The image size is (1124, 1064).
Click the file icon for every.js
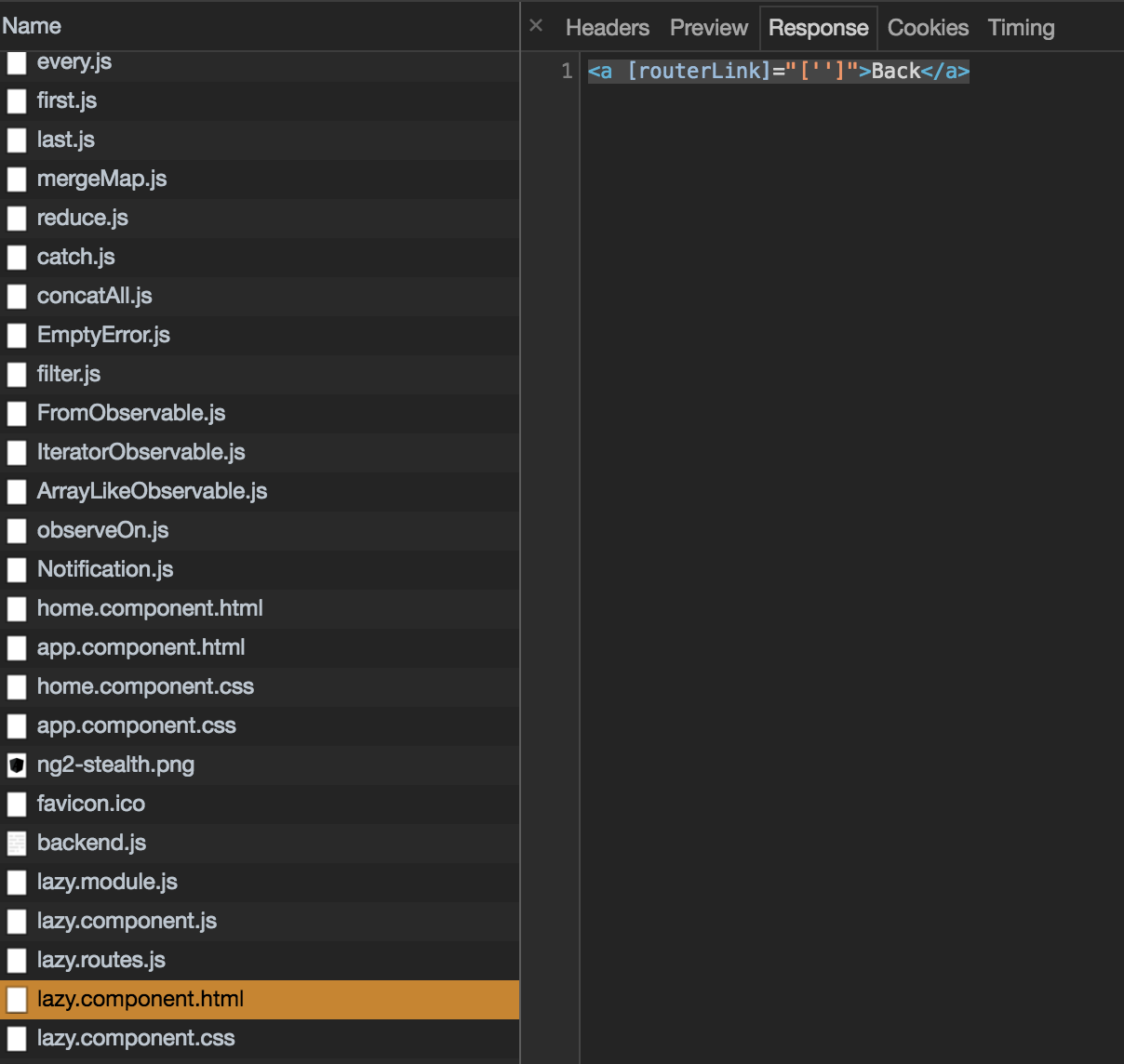(17, 62)
